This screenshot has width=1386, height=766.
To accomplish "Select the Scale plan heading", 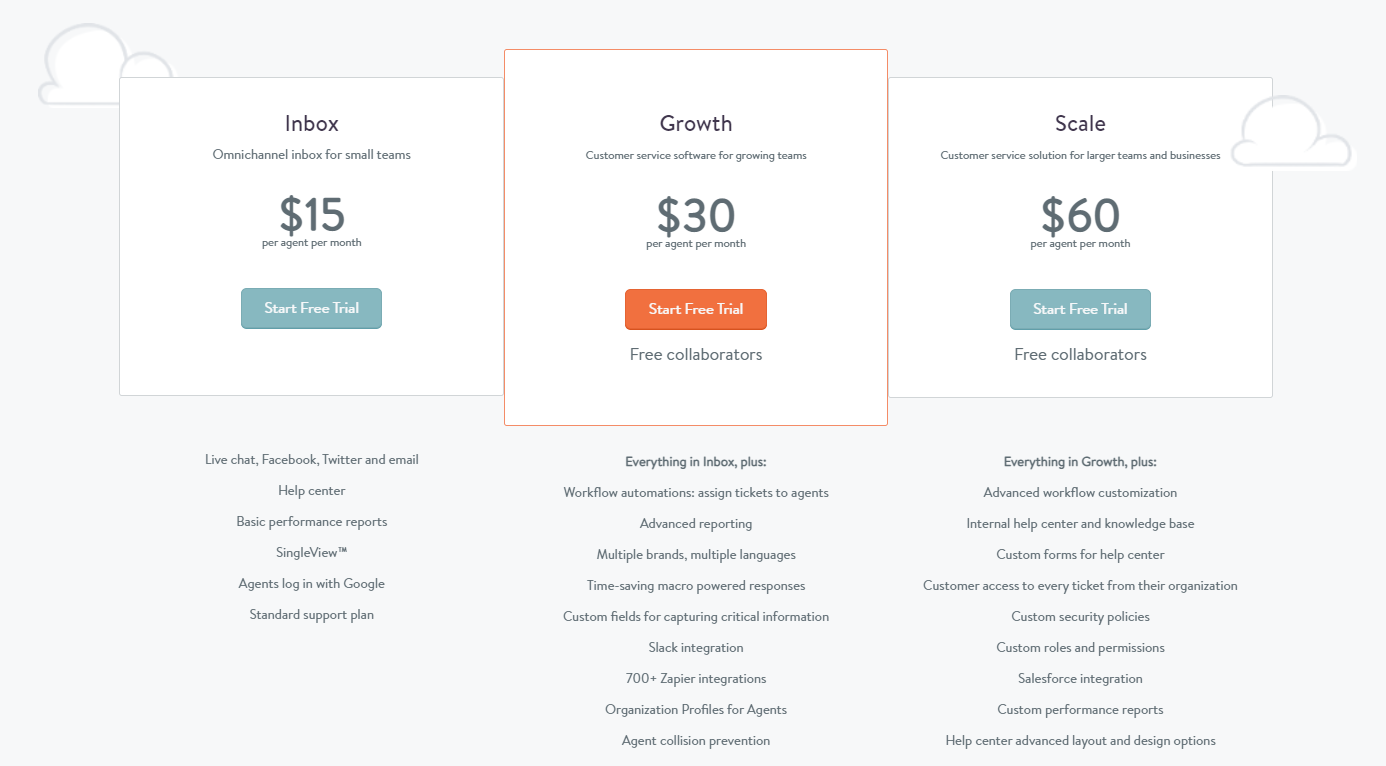I will click(1080, 123).
